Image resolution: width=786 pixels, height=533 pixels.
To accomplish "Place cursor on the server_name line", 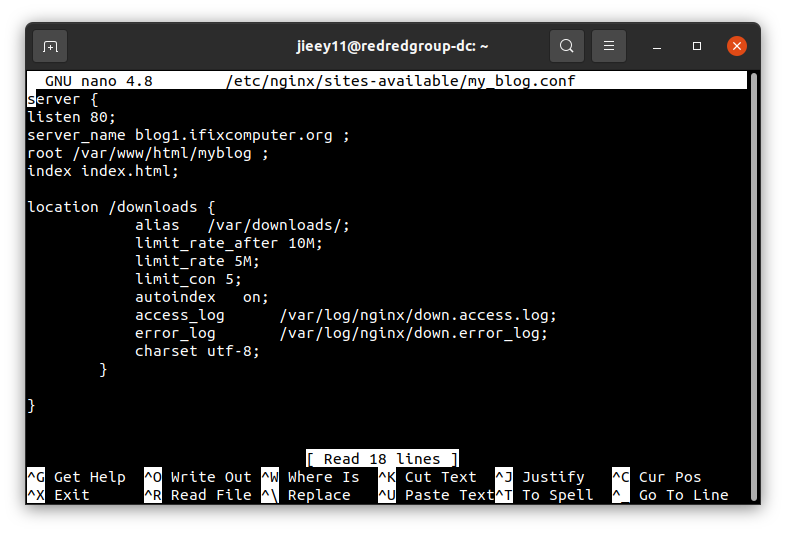I will coord(188,135).
